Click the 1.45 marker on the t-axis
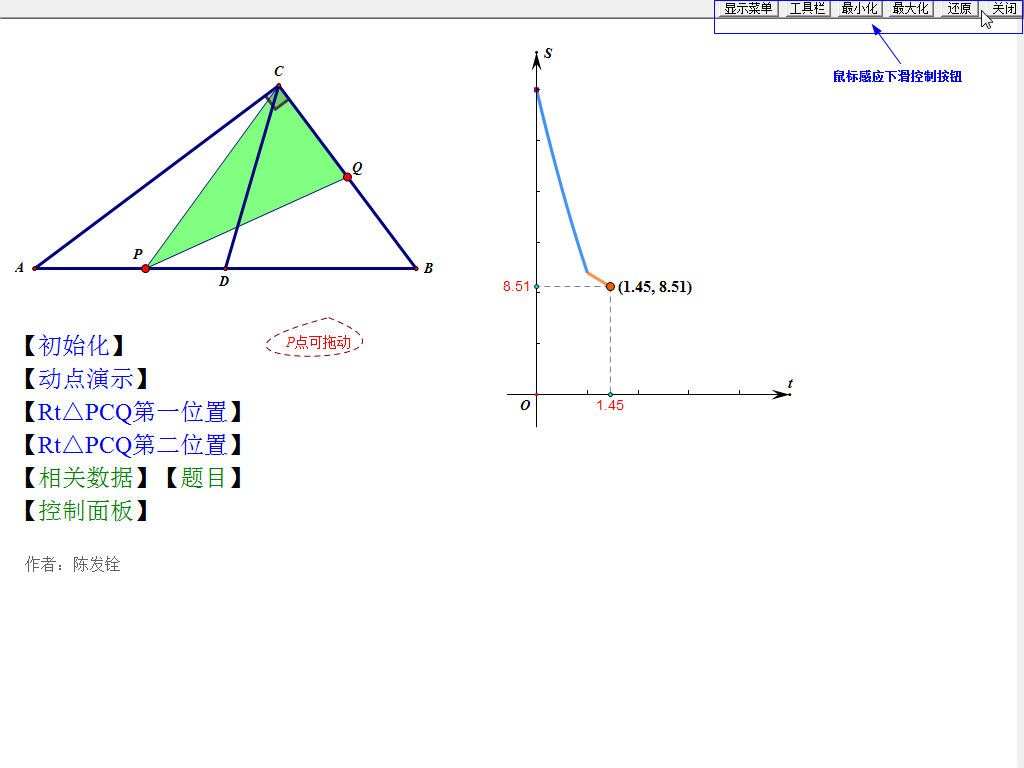 [x=610, y=395]
